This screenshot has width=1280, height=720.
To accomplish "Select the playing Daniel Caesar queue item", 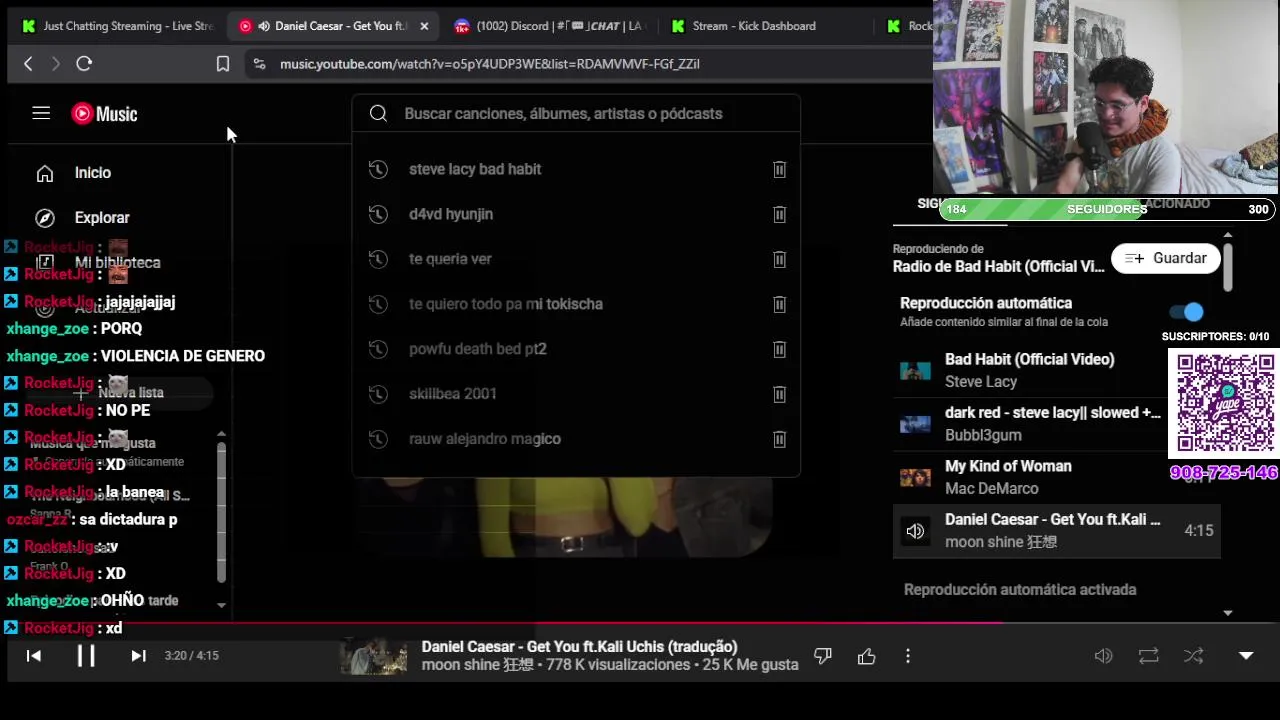I will pyautogui.click(x=1056, y=531).
